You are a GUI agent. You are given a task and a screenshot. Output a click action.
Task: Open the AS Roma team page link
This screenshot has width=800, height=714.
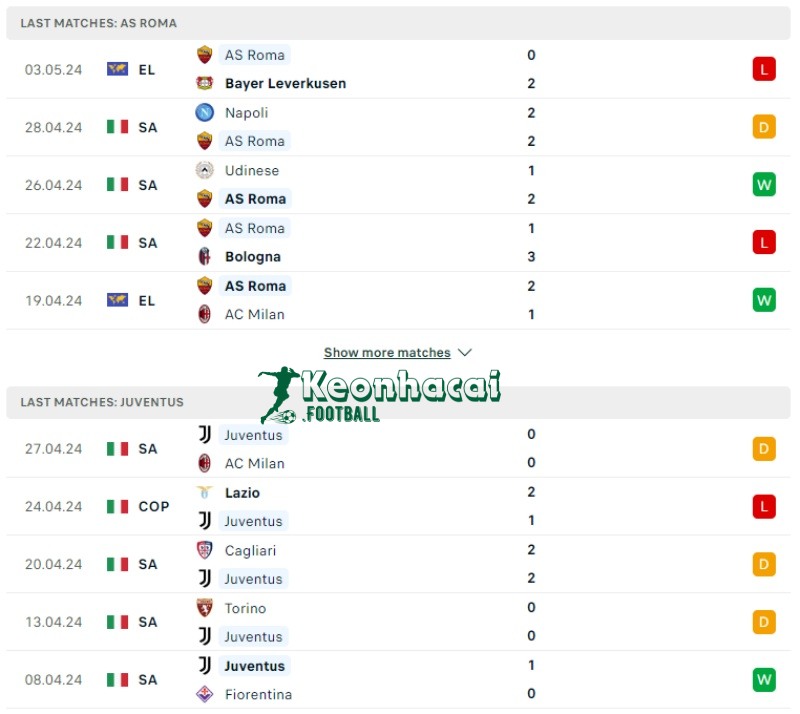[x=254, y=55]
